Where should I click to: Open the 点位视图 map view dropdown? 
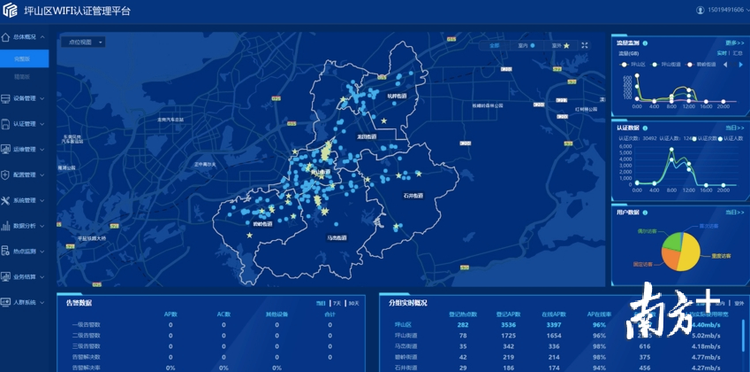tap(84, 42)
